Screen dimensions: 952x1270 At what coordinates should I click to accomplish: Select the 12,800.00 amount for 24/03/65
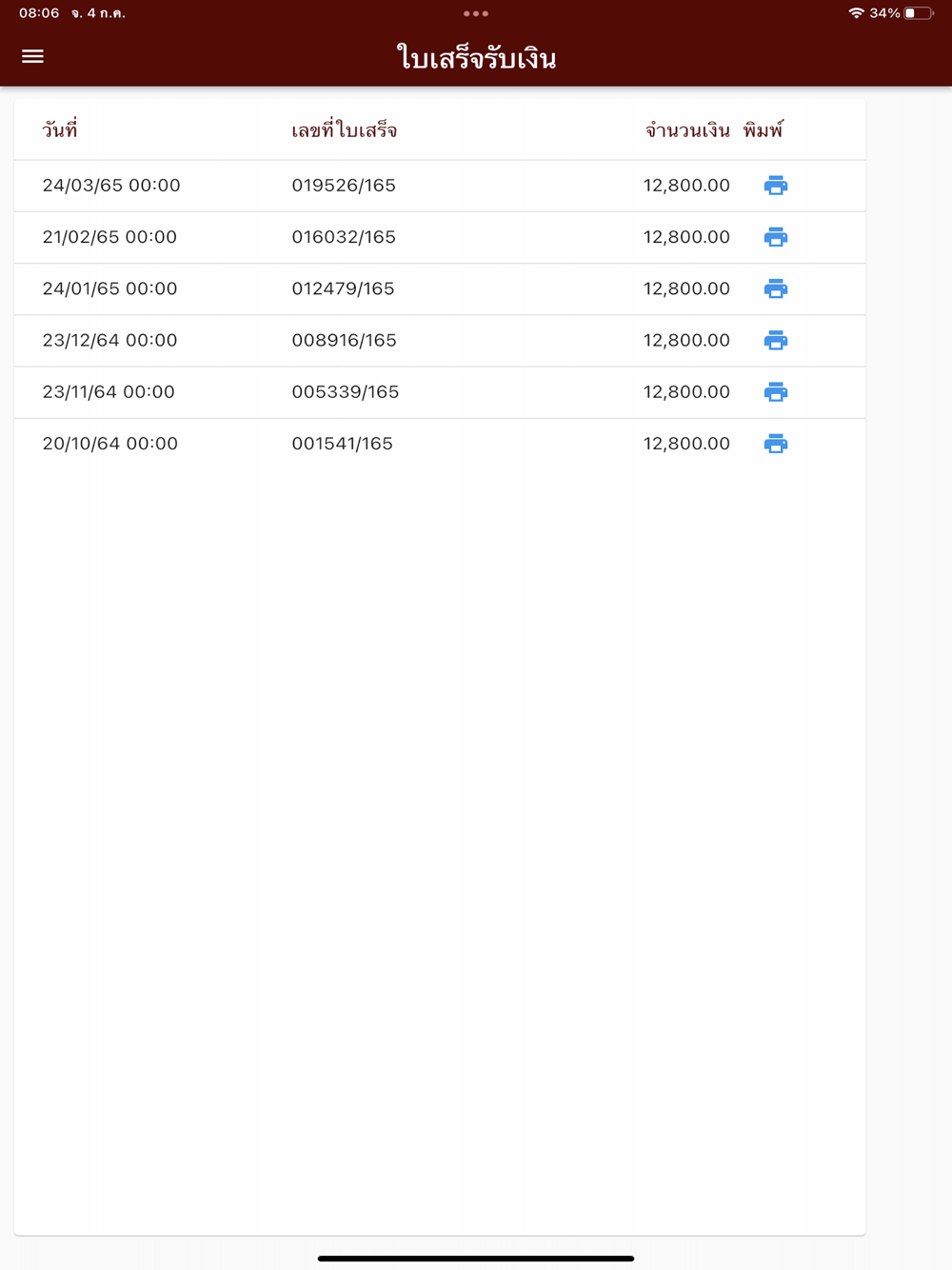pyautogui.click(x=686, y=186)
